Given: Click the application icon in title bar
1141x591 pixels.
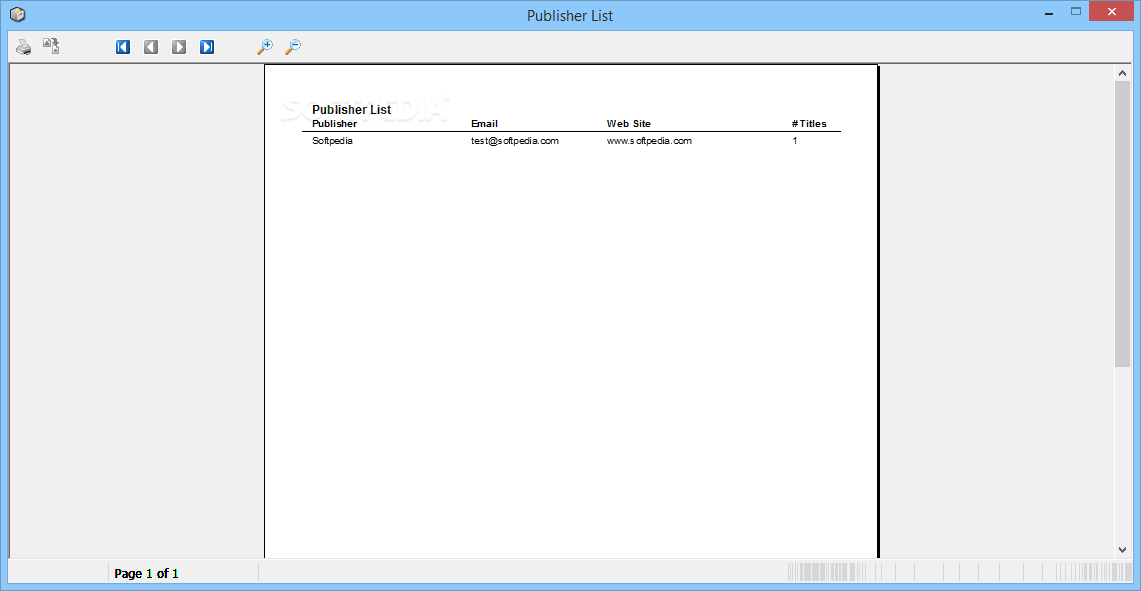Looking at the screenshot, I should click(x=18, y=15).
